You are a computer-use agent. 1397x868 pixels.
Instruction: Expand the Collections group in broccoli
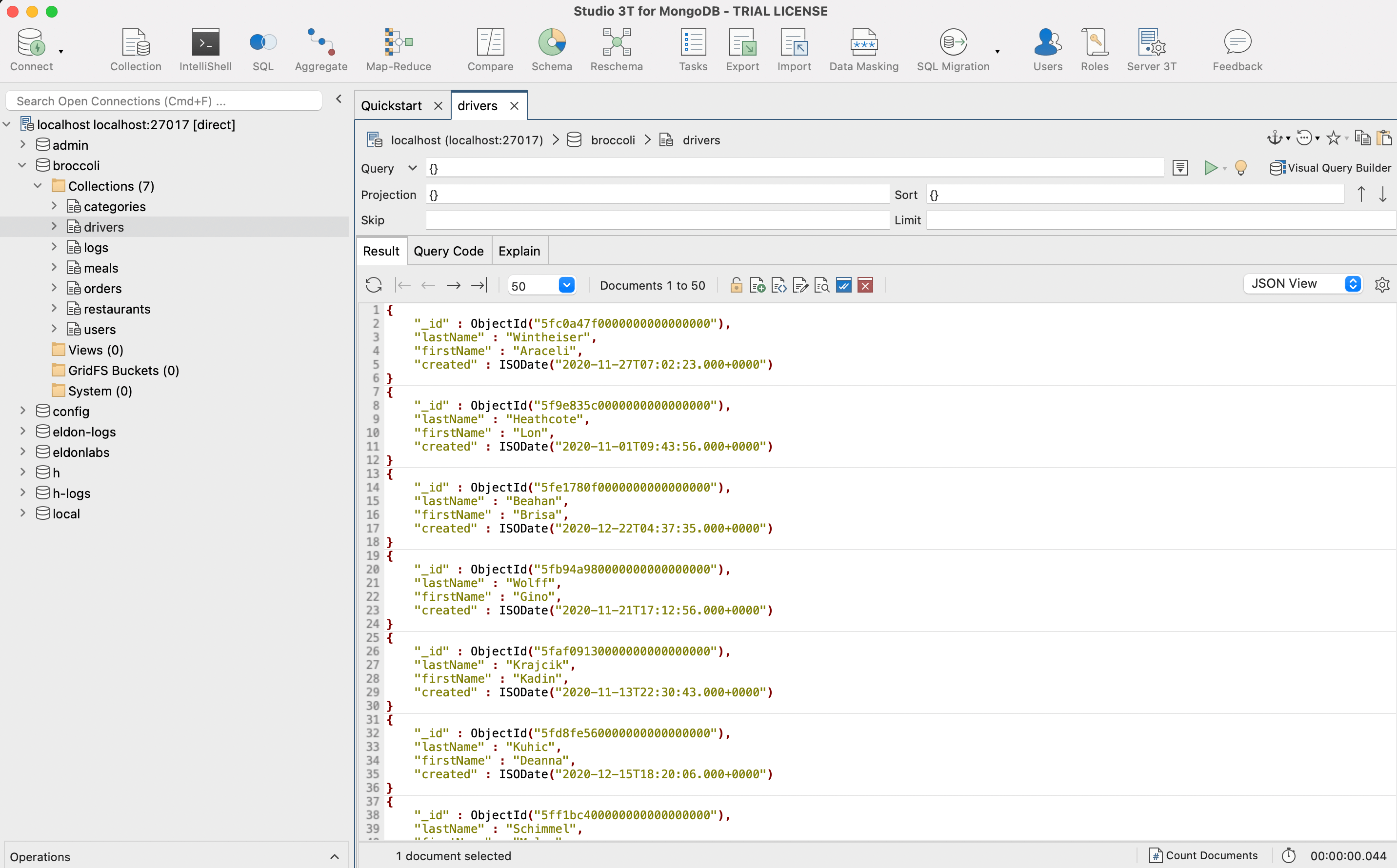[38, 185]
